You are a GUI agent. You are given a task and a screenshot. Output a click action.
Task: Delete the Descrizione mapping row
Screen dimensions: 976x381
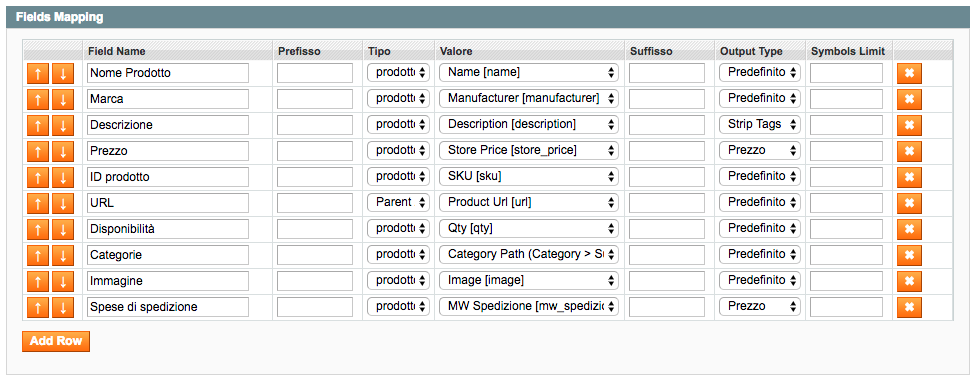[x=909, y=125]
